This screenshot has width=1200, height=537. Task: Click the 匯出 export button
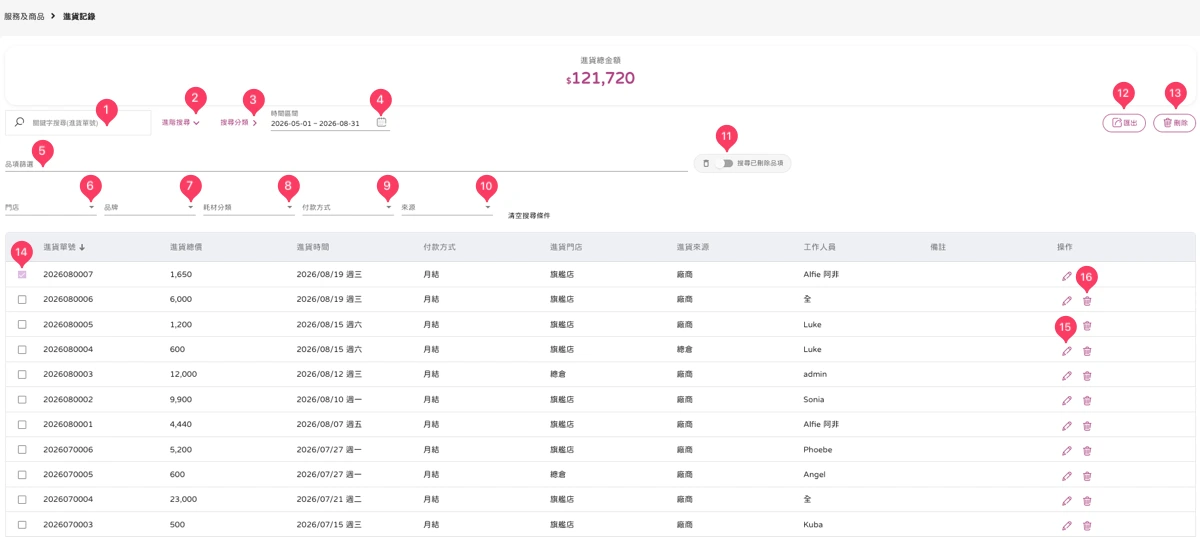pos(1124,122)
